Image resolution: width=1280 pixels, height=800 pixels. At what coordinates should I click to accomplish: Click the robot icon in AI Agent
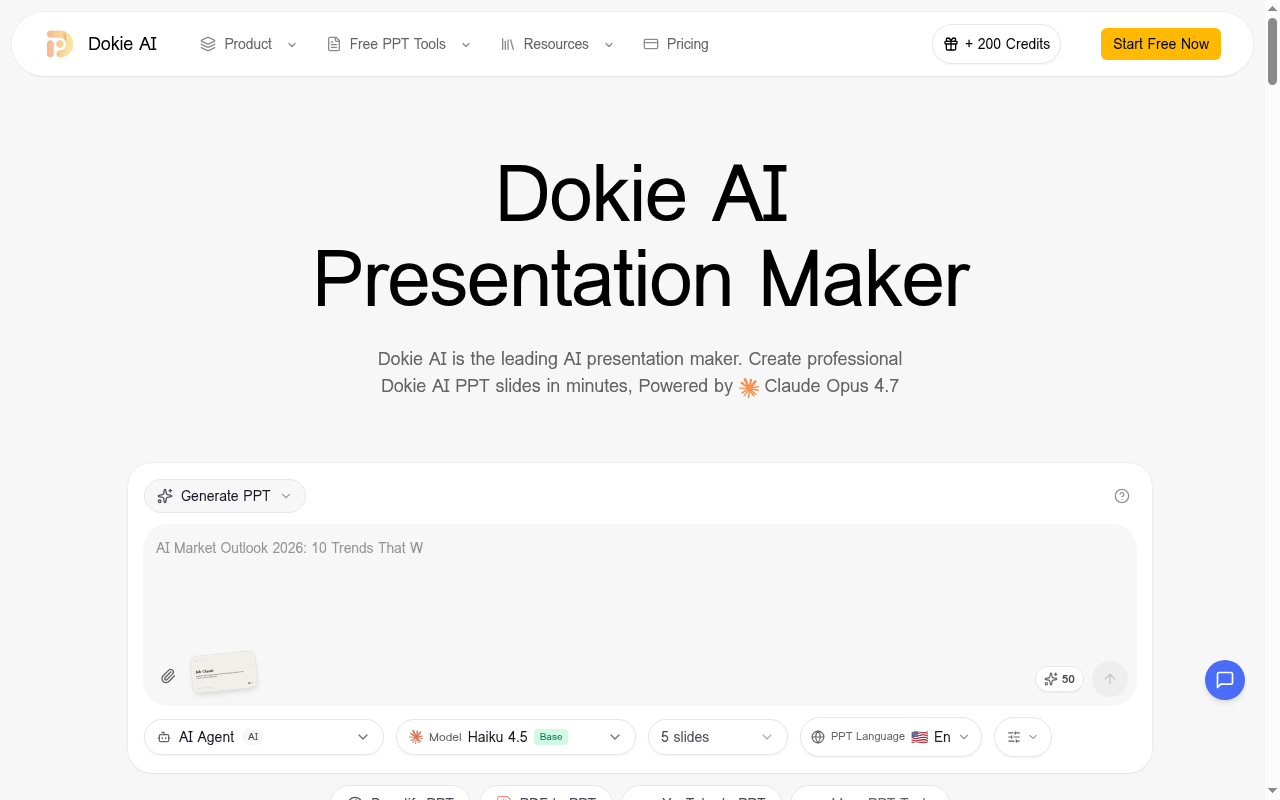163,737
